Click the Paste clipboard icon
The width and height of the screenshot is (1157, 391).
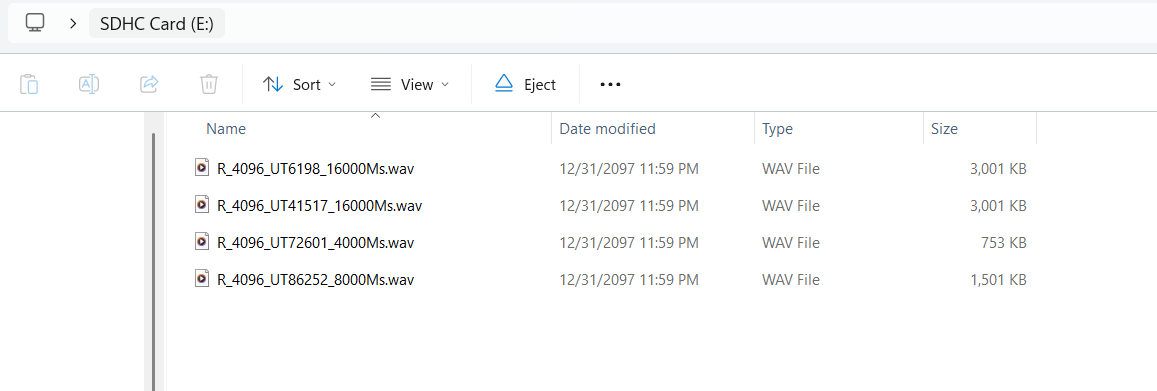tap(29, 84)
